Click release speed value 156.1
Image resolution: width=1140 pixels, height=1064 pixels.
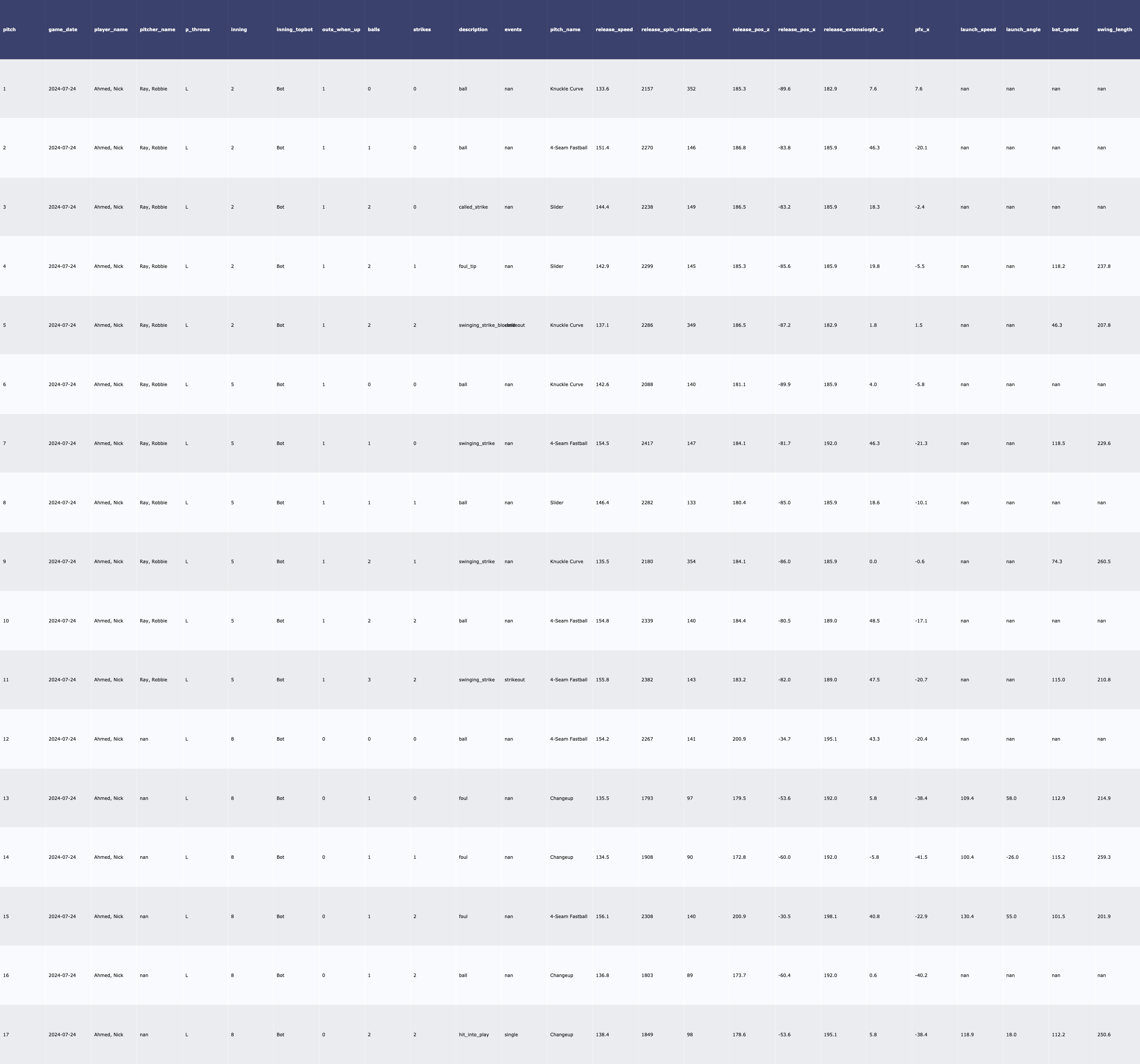[x=602, y=916]
